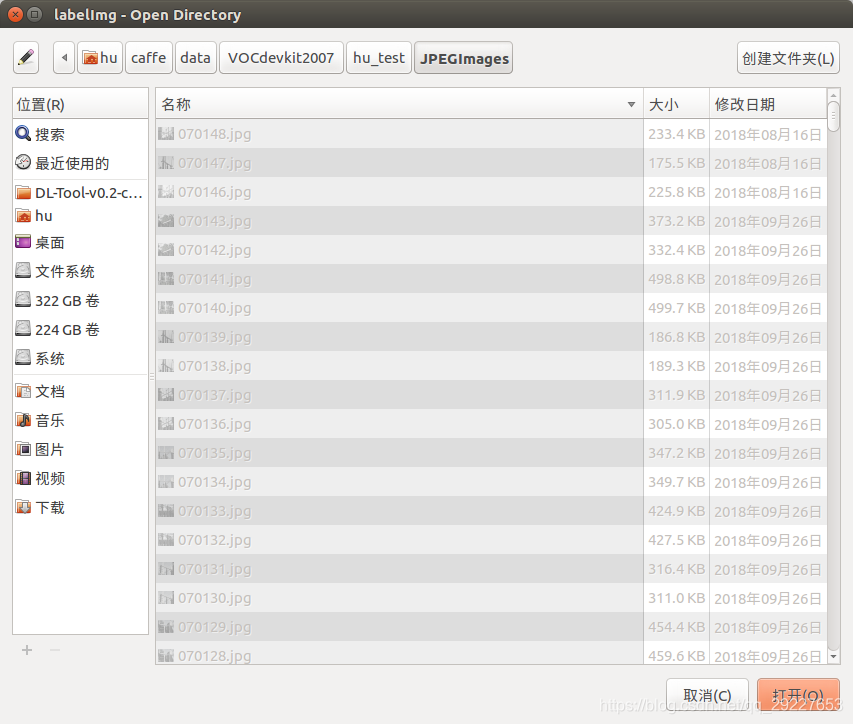
Task: Open 最近使用的 recent files location
Action: (x=80, y=163)
